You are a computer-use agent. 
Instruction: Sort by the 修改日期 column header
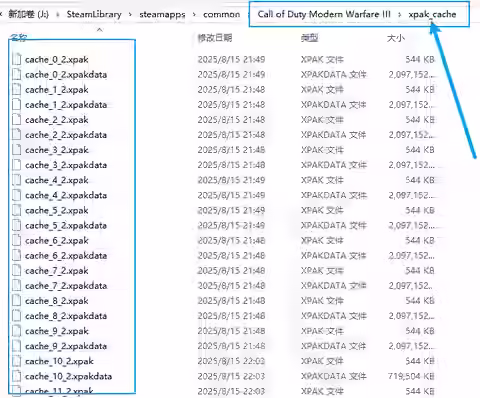pyautogui.click(x=215, y=38)
